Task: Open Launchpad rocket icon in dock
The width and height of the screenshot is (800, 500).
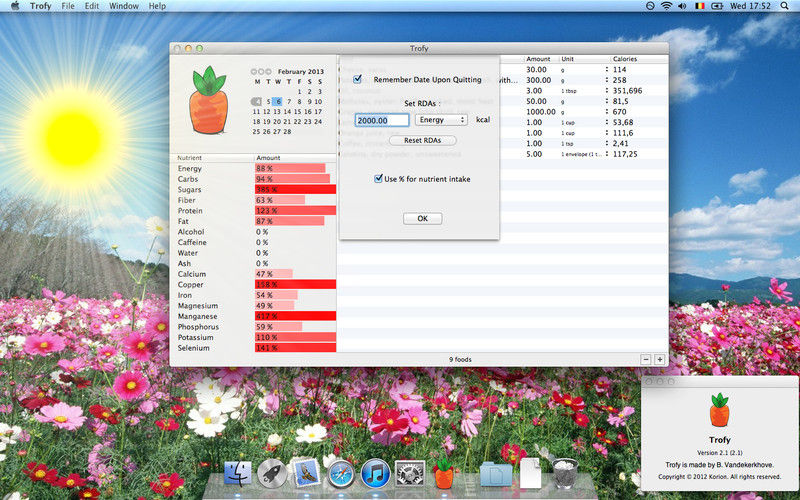Action: pyautogui.click(x=272, y=473)
